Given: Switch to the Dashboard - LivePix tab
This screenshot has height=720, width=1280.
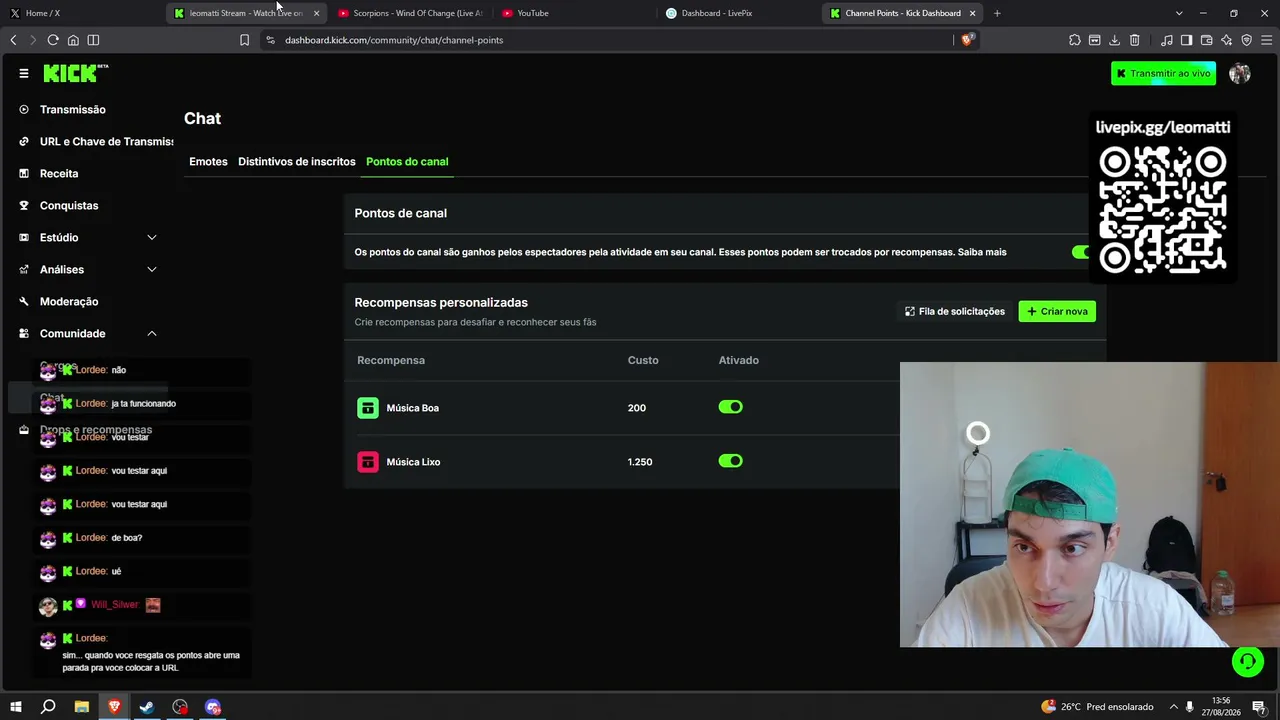Looking at the screenshot, I should tap(739, 13).
